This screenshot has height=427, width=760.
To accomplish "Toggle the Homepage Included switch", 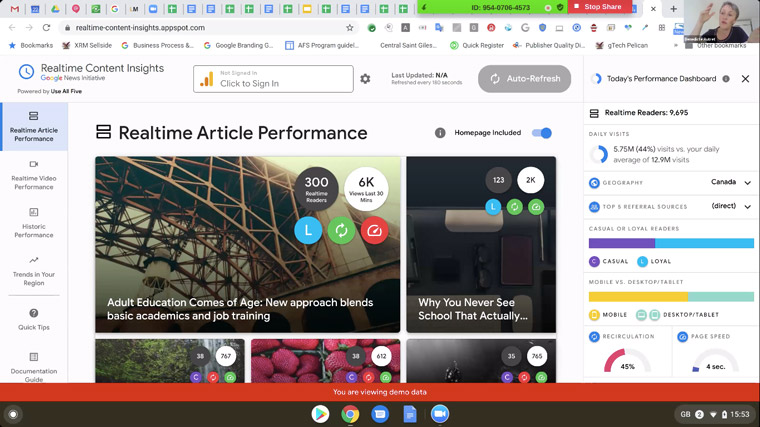I will click(542, 133).
